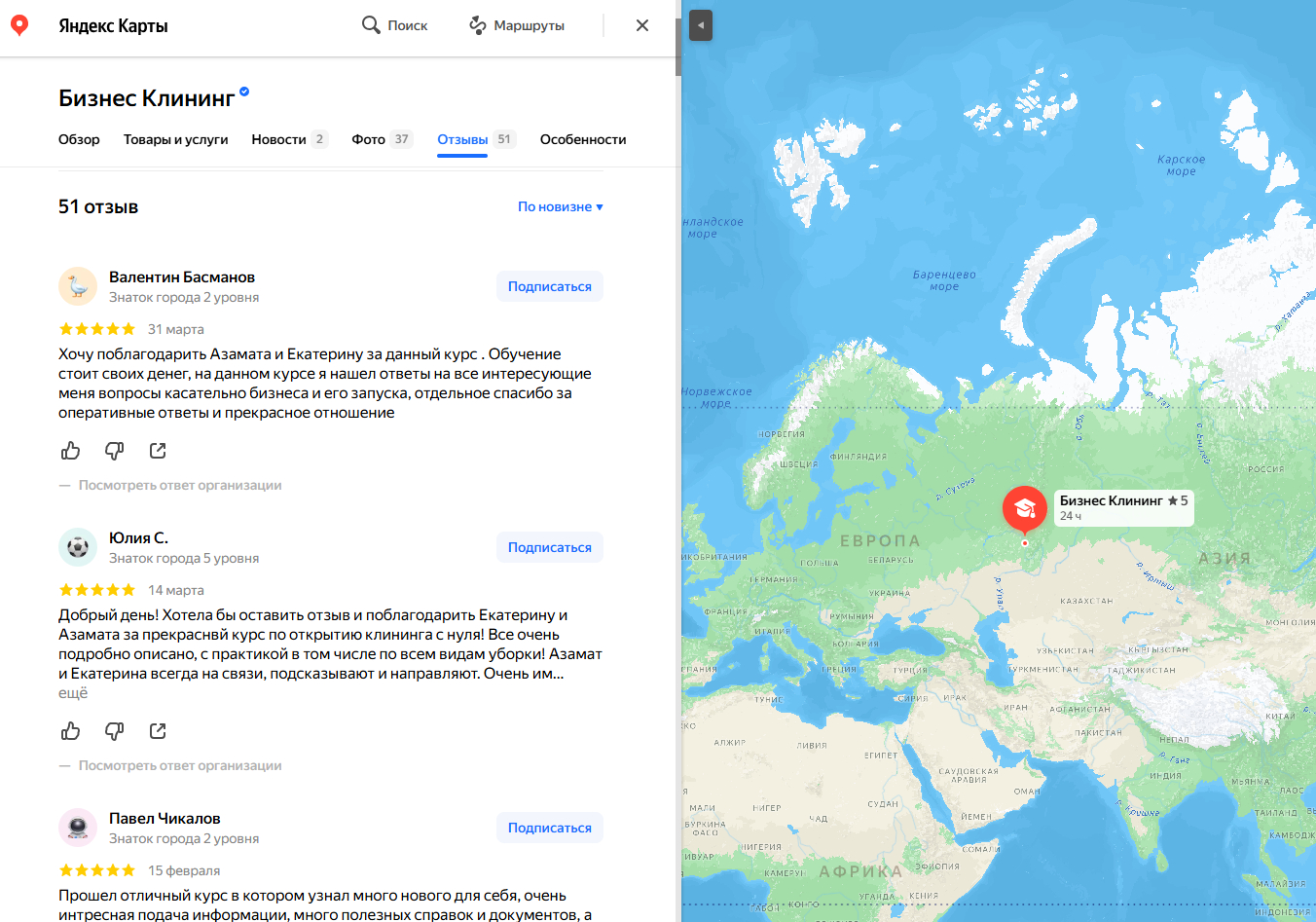The width and height of the screenshot is (1316, 922).
Task: Open Валентин Басманов's avatar
Action: tap(78, 286)
